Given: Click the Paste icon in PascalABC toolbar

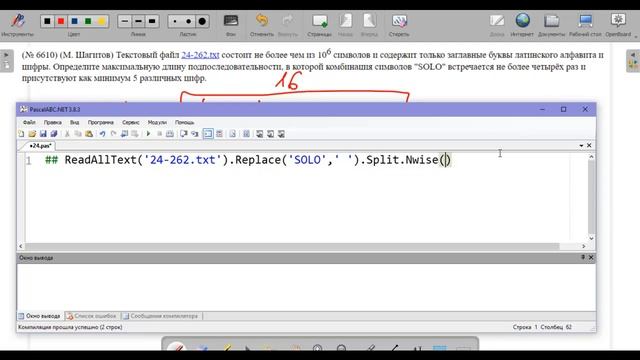Looking at the screenshot, I should pos(89,134).
